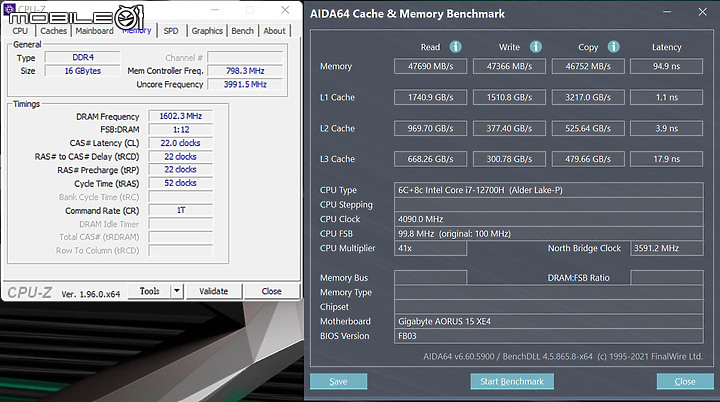Click L2 Cache Latency value 3.9 ns
Viewport: 720px width, 402px height.
(666, 128)
